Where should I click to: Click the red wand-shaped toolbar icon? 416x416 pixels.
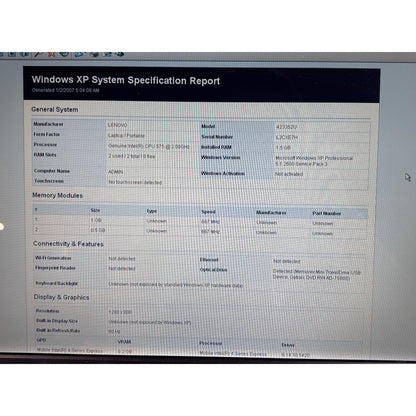[x=39, y=54]
